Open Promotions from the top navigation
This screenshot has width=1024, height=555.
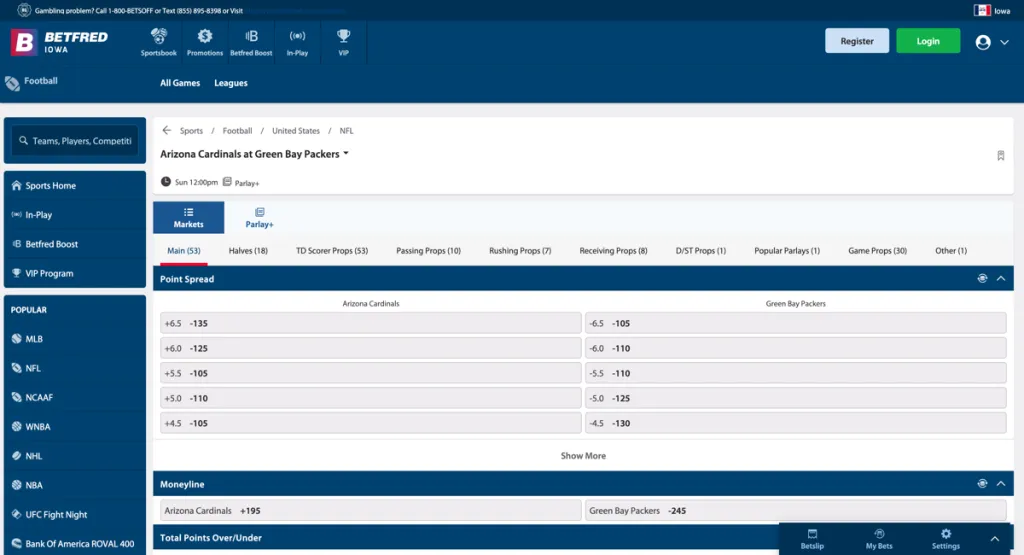coord(204,42)
